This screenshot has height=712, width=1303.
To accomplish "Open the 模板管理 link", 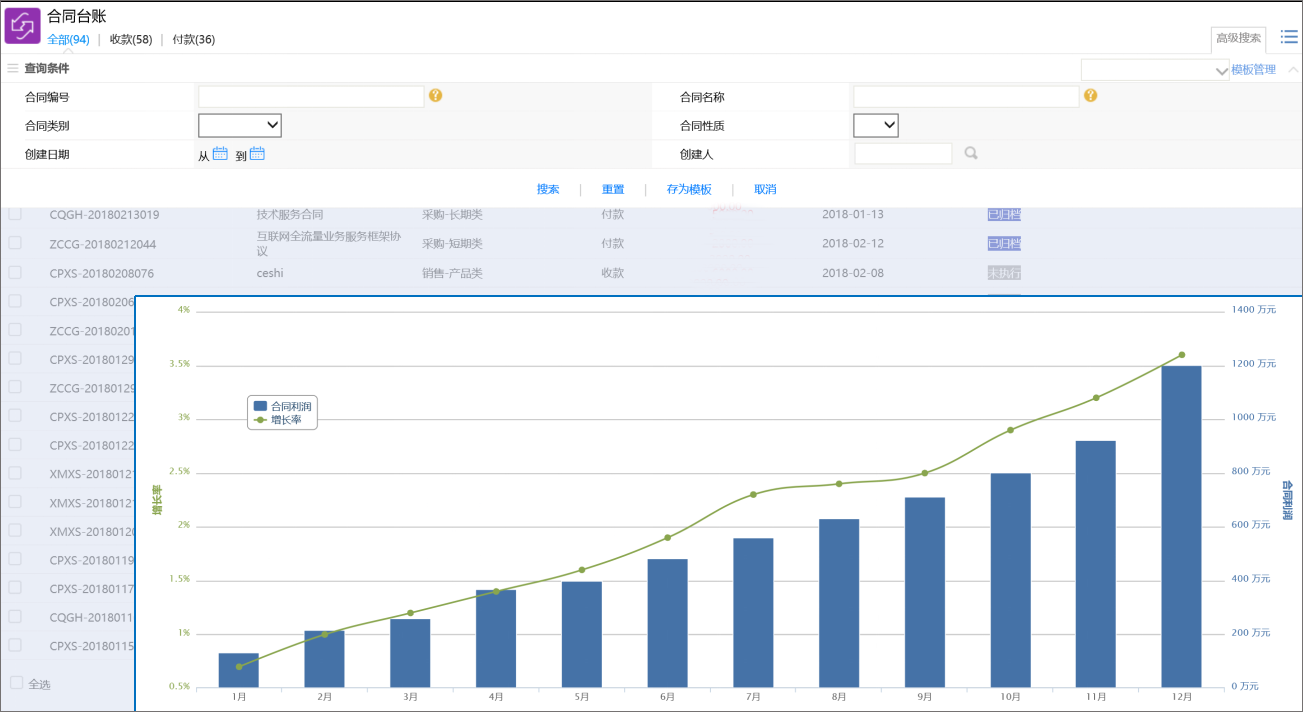I will tap(1253, 70).
